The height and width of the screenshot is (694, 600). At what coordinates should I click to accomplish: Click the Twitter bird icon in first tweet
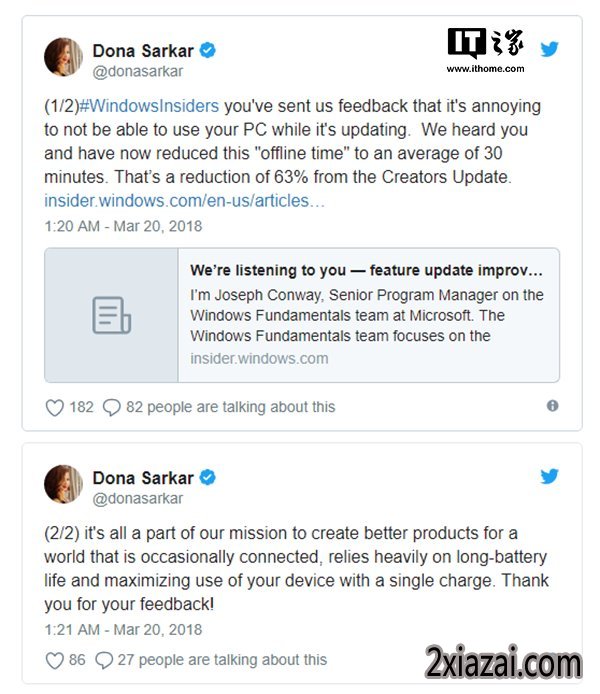tap(549, 49)
